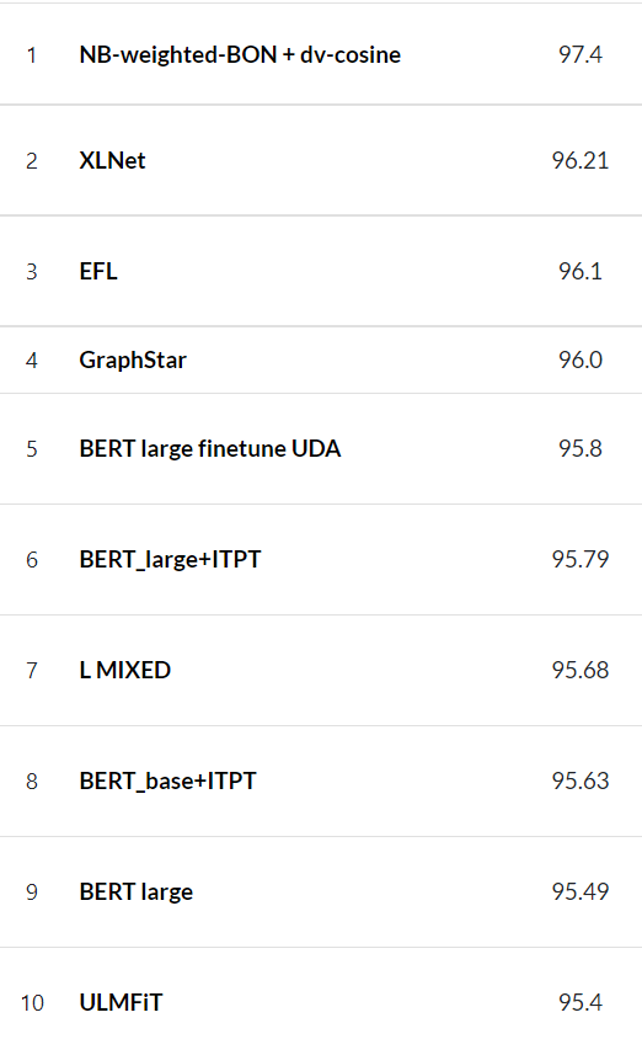Image resolution: width=642 pixels, height=1055 pixels.
Task: Open the ULMFiT model link
Action: [x=121, y=1002]
